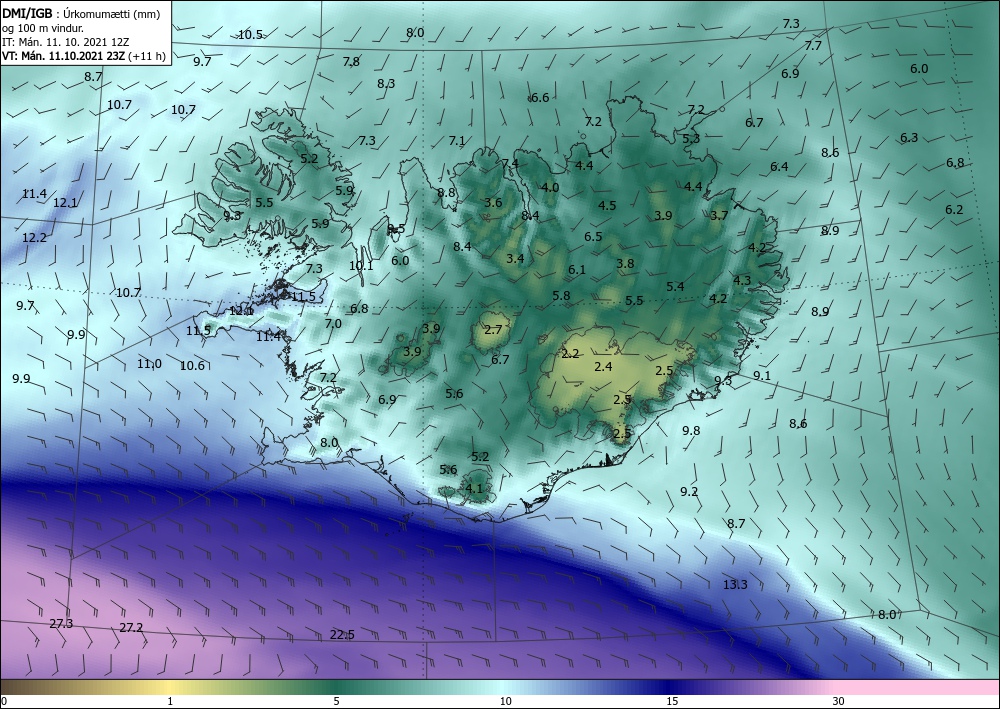Click the '1' label on the color scale
The height and width of the screenshot is (709, 1000).
point(170,702)
